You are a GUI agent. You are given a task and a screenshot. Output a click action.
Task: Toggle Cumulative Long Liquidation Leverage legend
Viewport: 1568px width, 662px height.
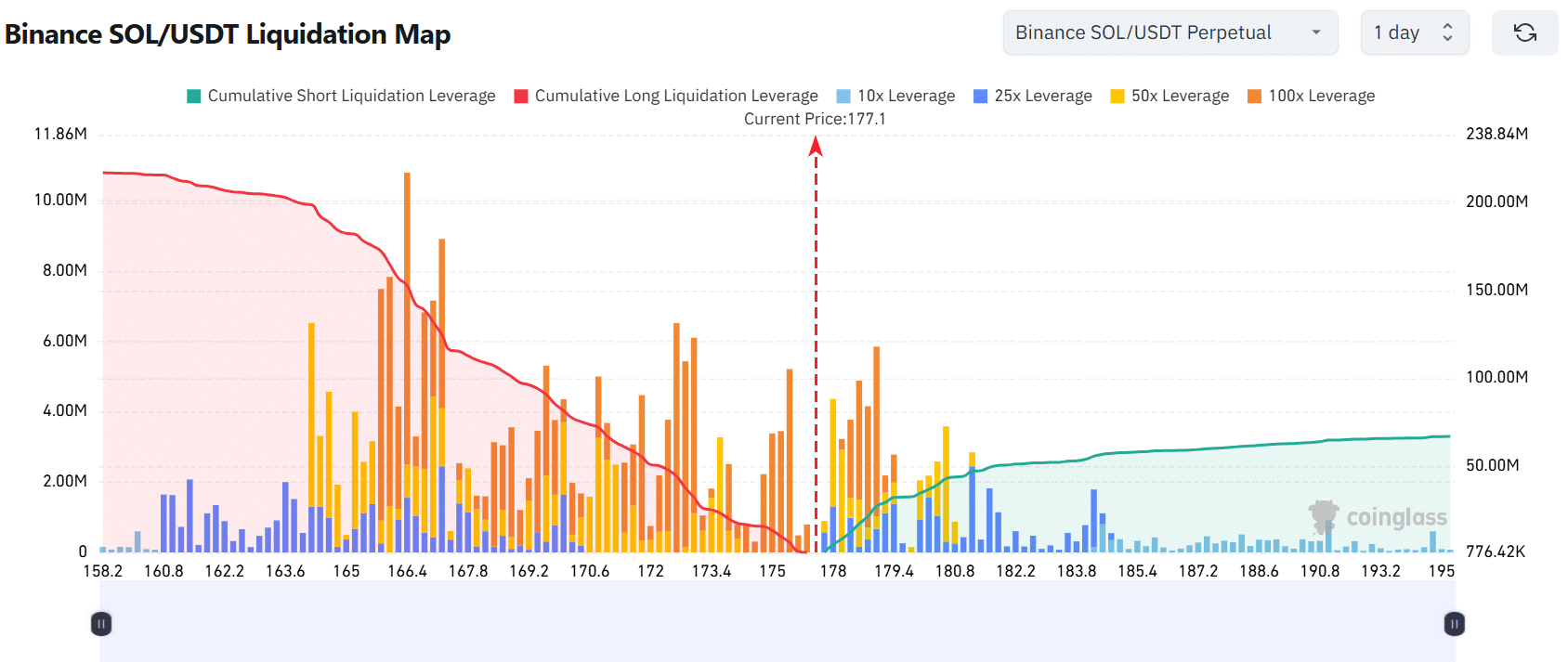(666, 96)
